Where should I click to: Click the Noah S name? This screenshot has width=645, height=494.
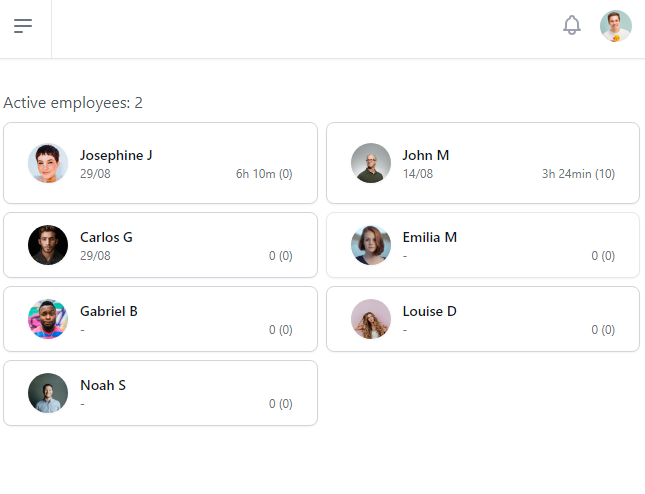click(103, 385)
